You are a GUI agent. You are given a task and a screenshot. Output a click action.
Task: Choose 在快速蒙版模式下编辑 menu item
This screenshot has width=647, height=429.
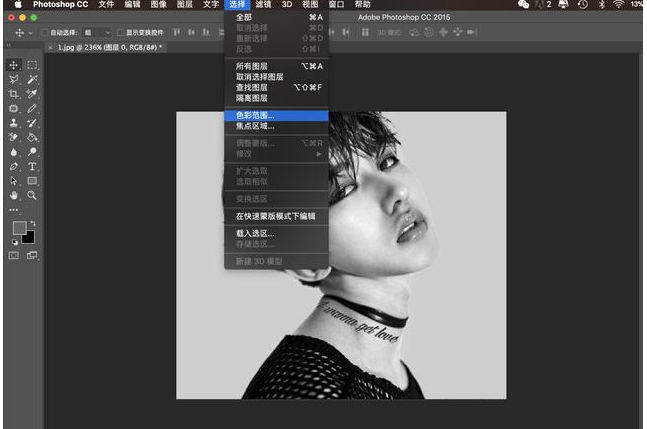click(x=275, y=216)
